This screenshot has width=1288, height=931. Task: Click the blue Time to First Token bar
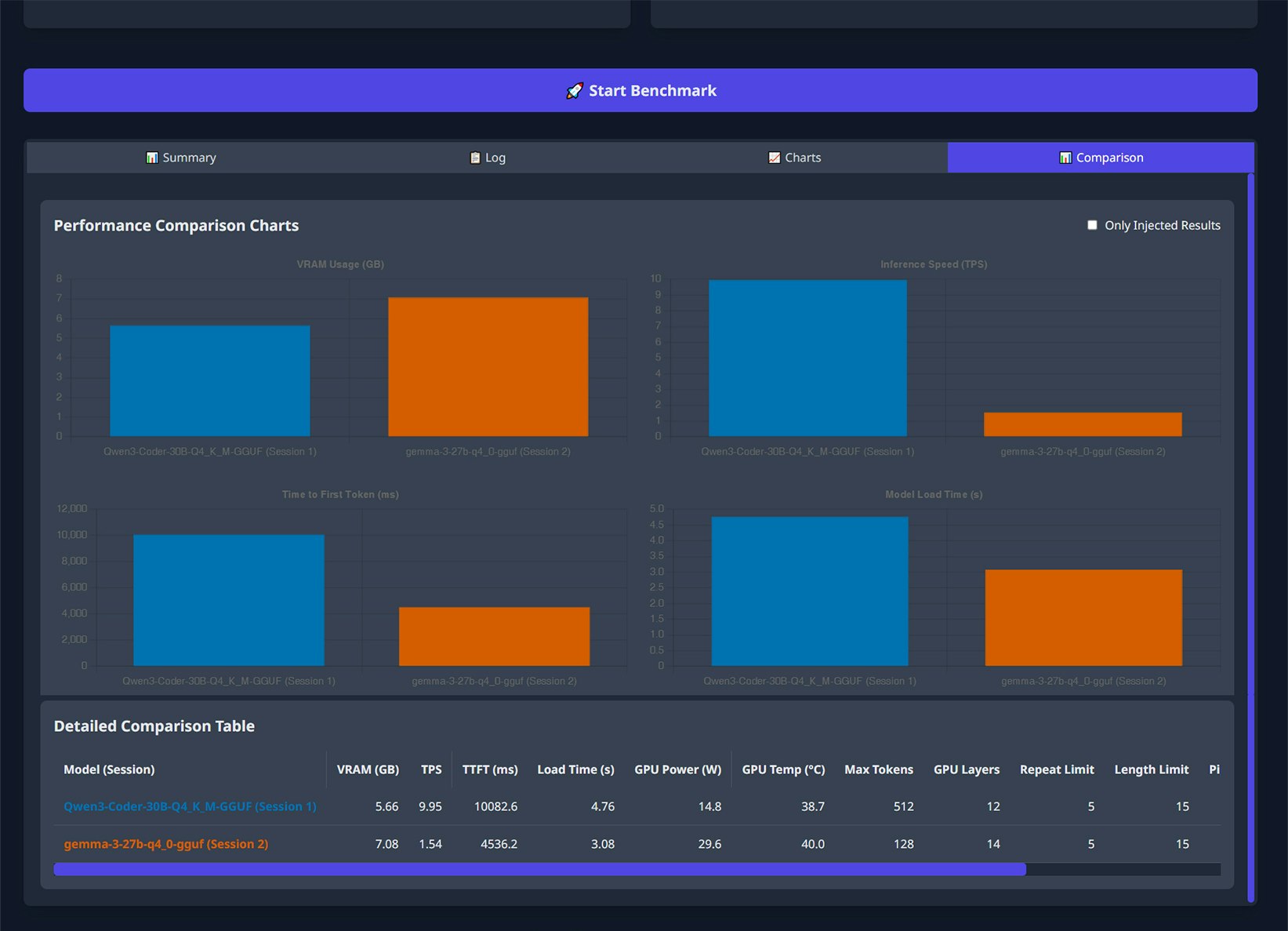point(229,600)
